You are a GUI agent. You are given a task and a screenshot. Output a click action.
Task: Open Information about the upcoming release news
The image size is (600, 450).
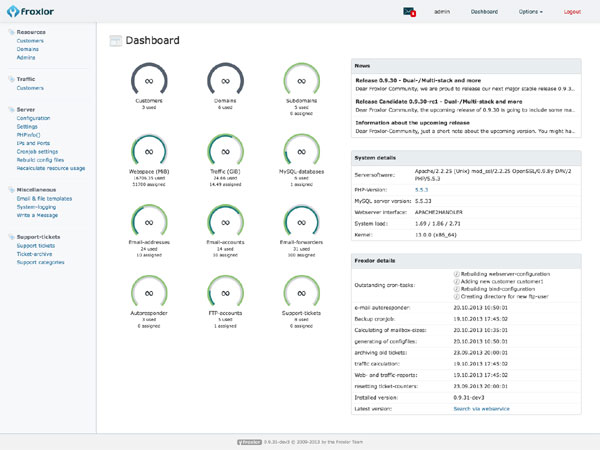412,123
